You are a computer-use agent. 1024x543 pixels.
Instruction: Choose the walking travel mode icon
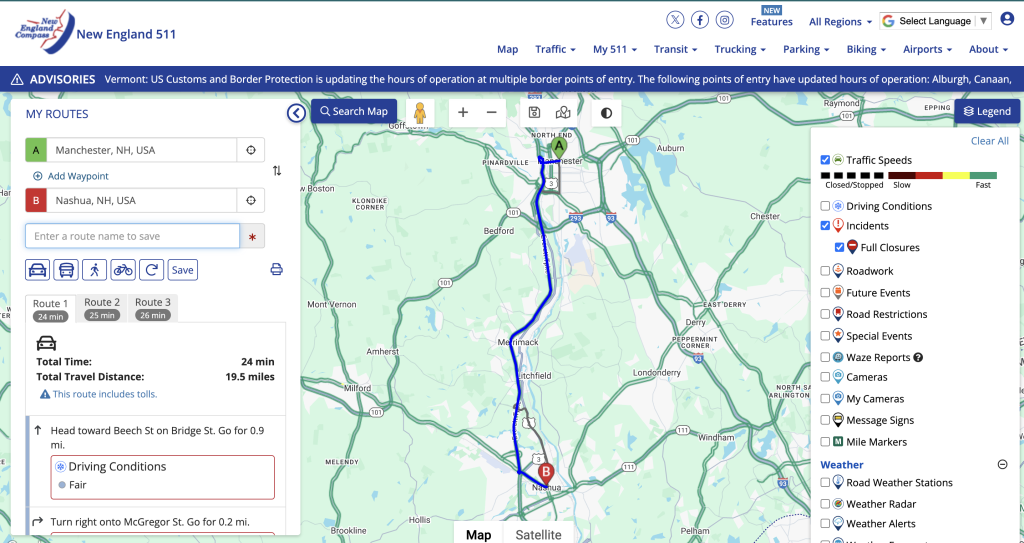[95, 270]
